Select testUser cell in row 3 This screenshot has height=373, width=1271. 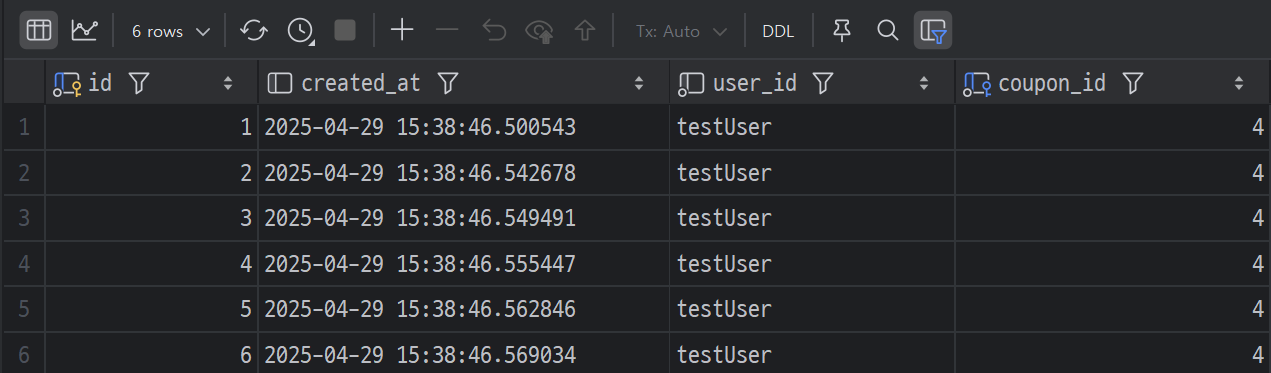[812, 218]
